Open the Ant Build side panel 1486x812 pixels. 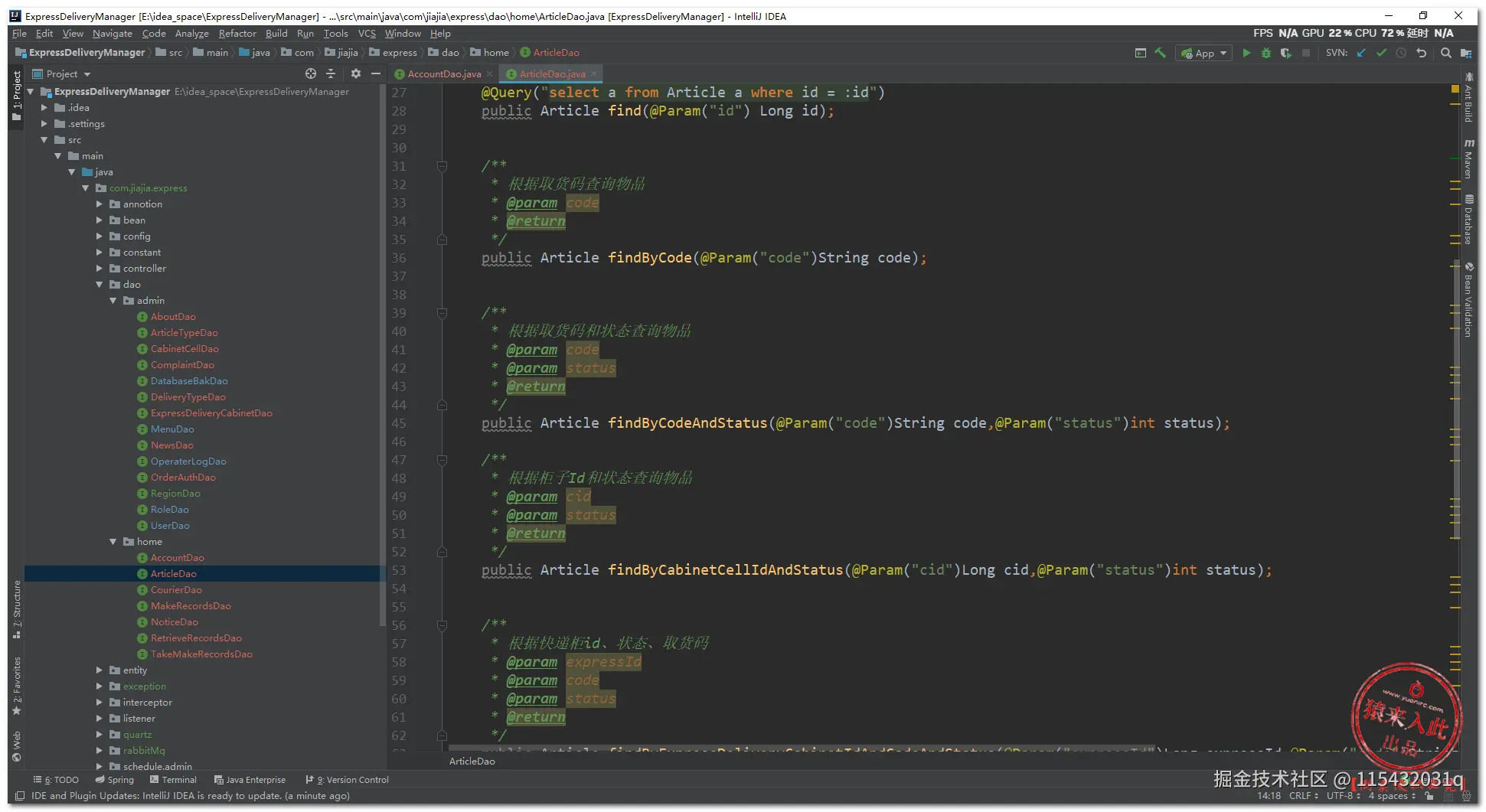(1468, 97)
